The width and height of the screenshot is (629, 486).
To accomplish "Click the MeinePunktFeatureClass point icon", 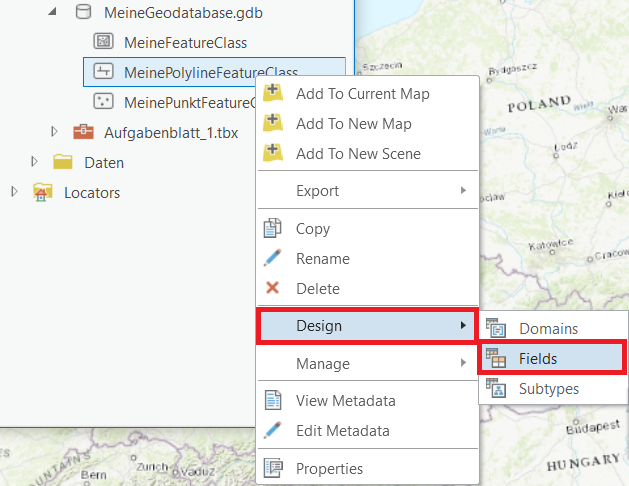I will pos(102,102).
